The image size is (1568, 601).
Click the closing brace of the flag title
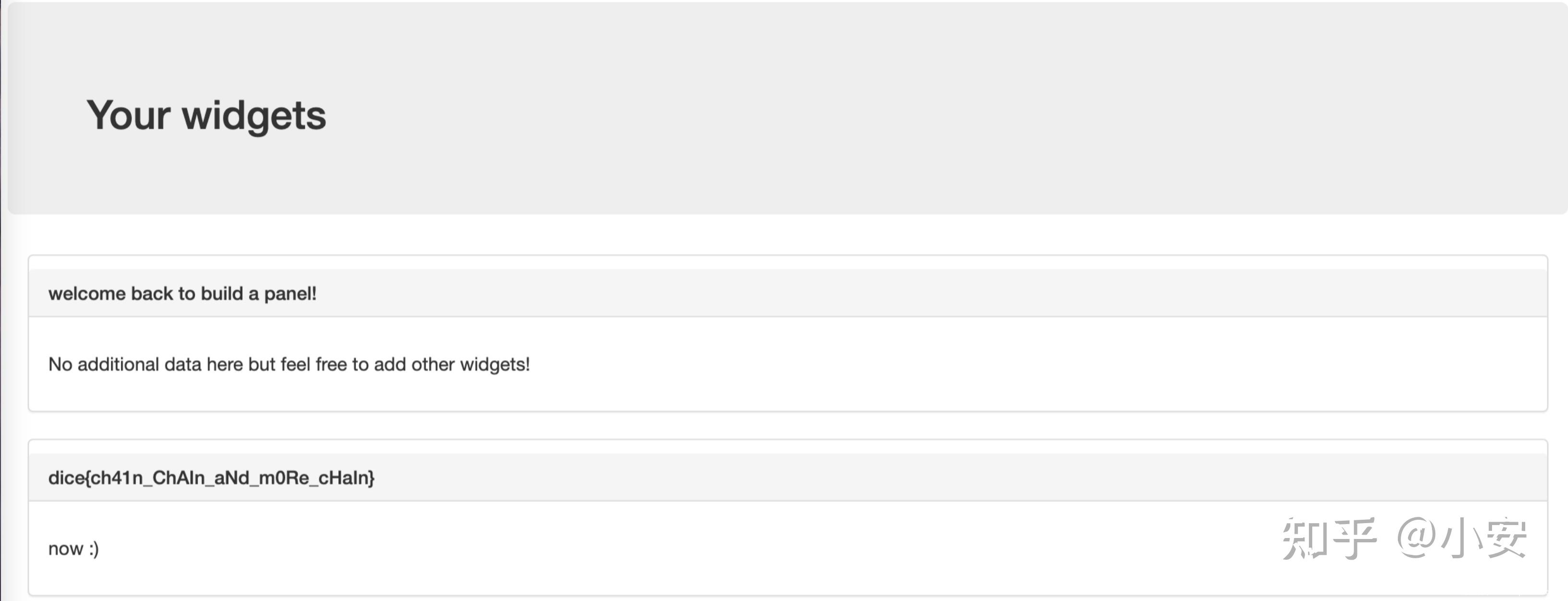tap(371, 478)
